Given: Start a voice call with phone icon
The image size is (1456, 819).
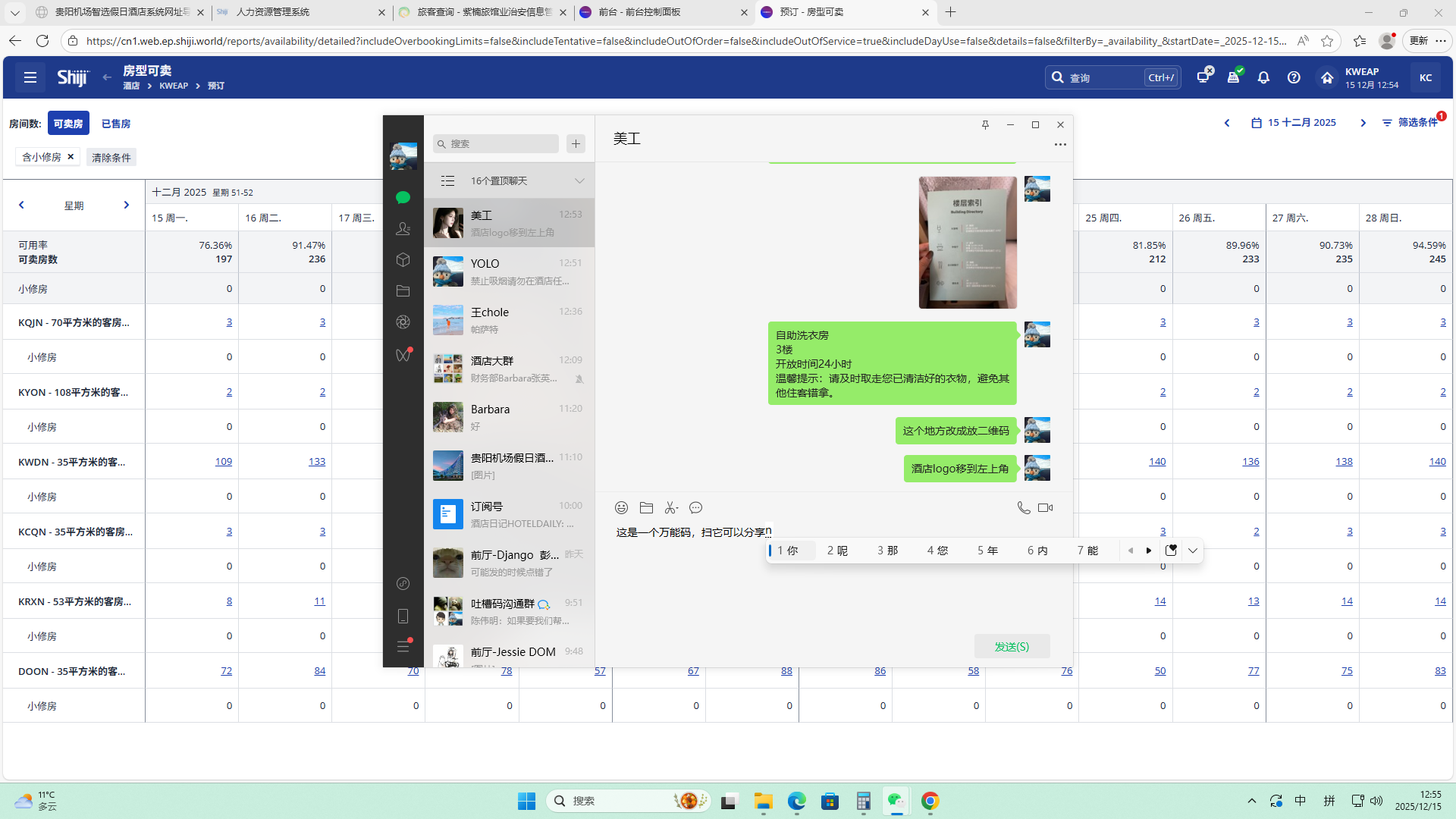Looking at the screenshot, I should coord(1023,508).
